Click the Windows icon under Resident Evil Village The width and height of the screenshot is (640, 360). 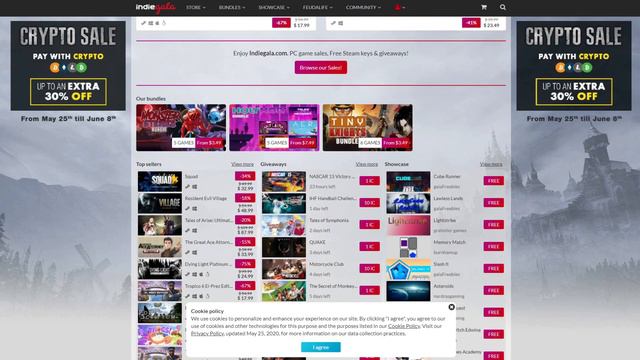195,209
